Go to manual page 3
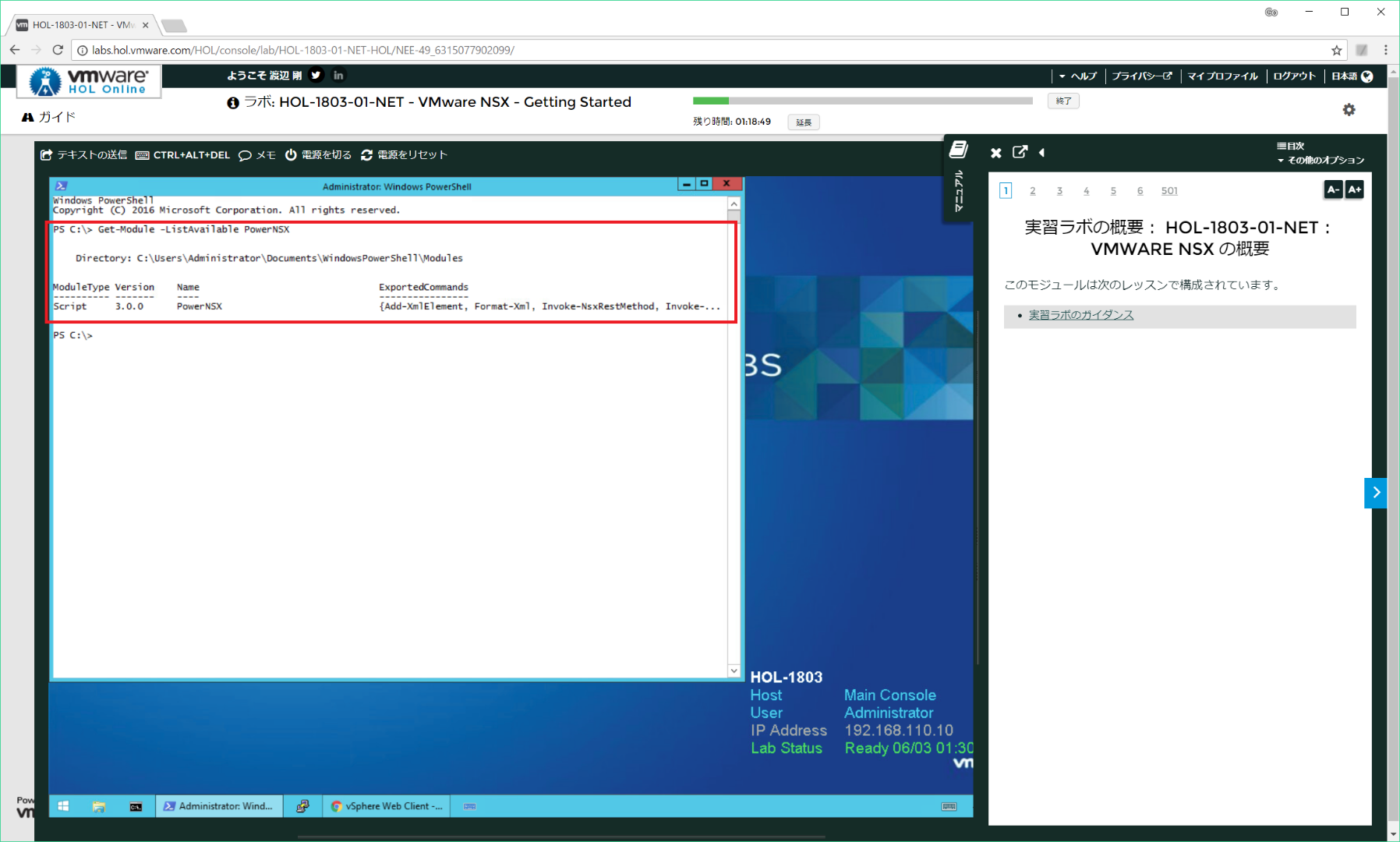 click(1059, 191)
